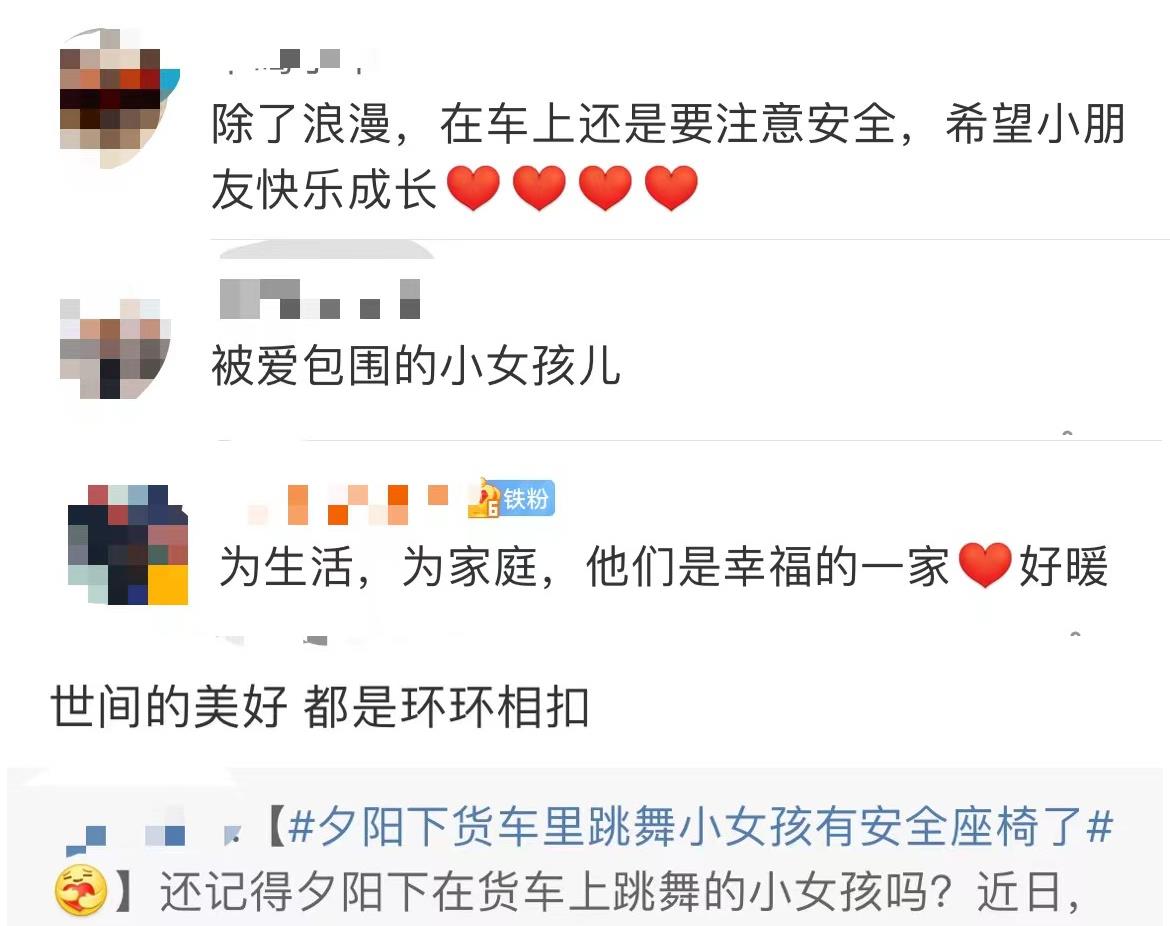1170x926 pixels.
Task: Click the second of four red hearts
Action: pos(539,188)
